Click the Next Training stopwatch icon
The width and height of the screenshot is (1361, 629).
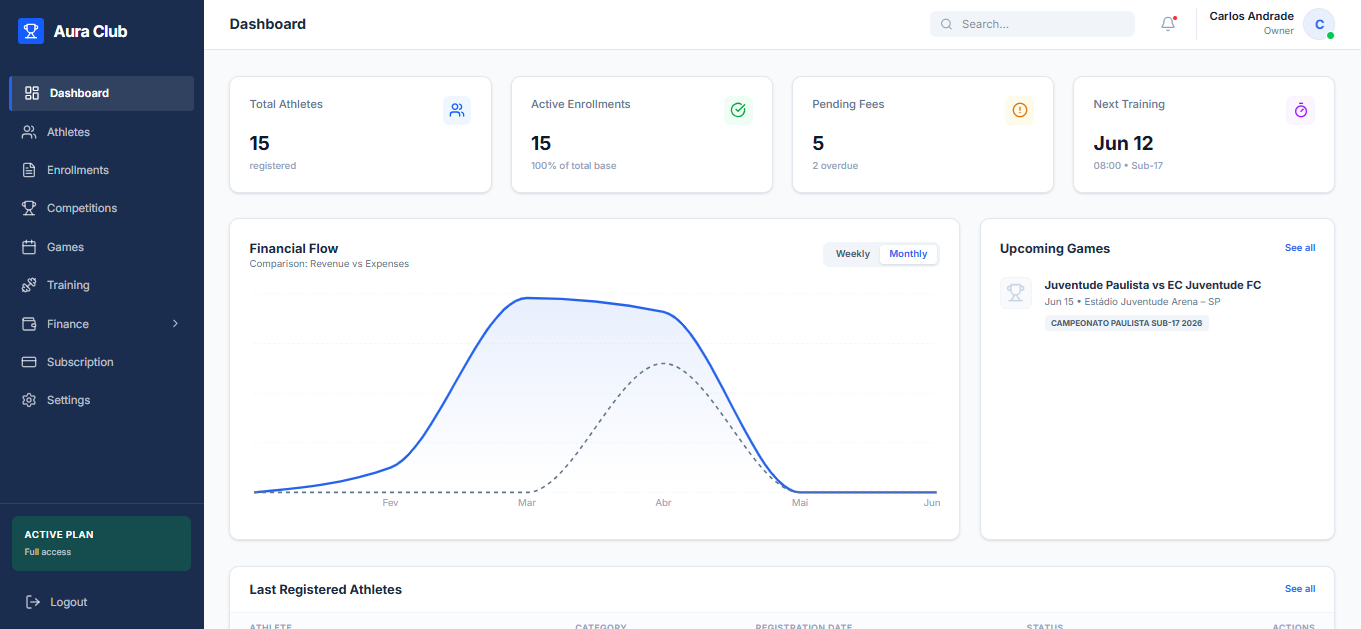click(1301, 110)
